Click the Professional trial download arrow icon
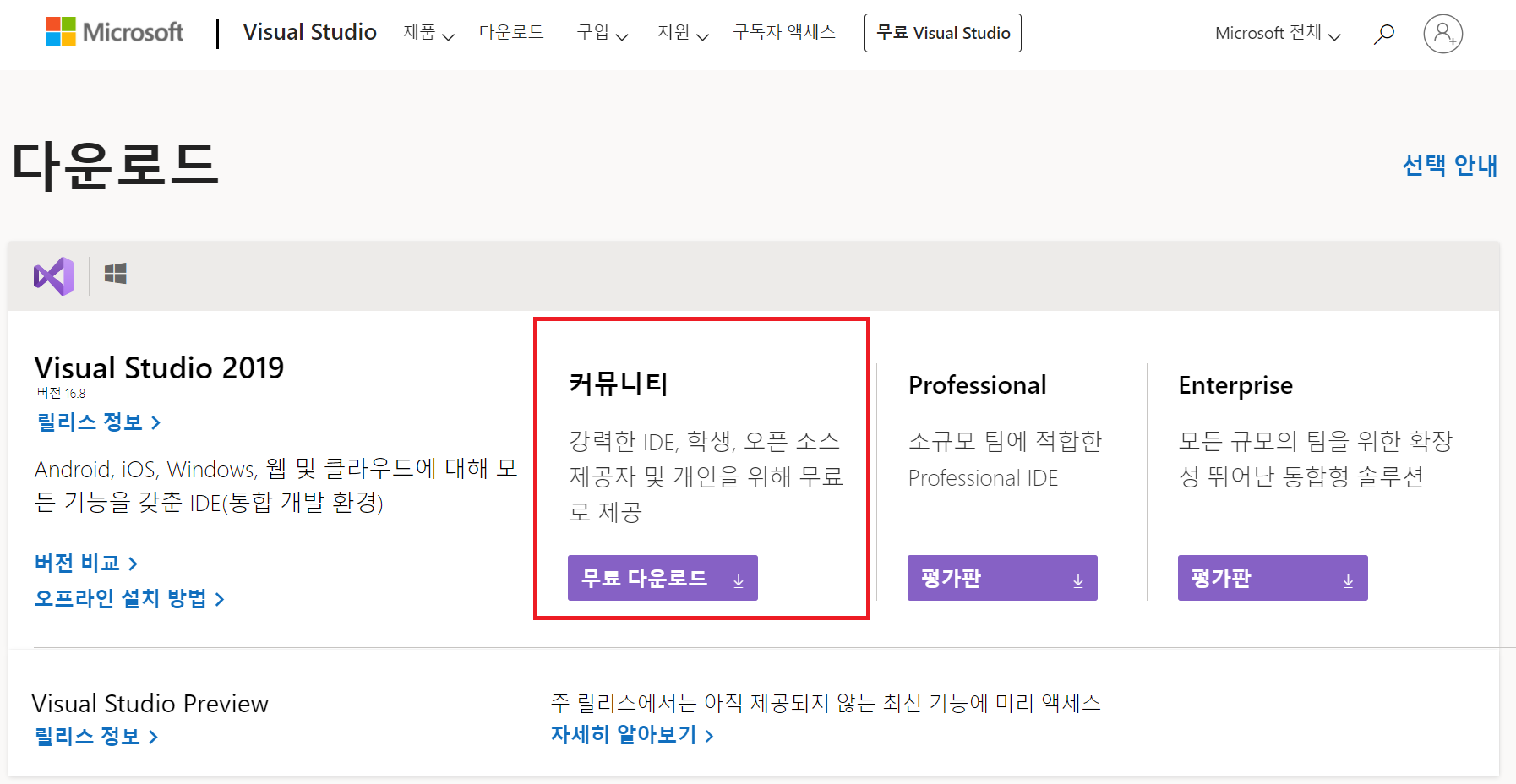Image resolution: width=1516 pixels, height=784 pixels. click(1077, 580)
